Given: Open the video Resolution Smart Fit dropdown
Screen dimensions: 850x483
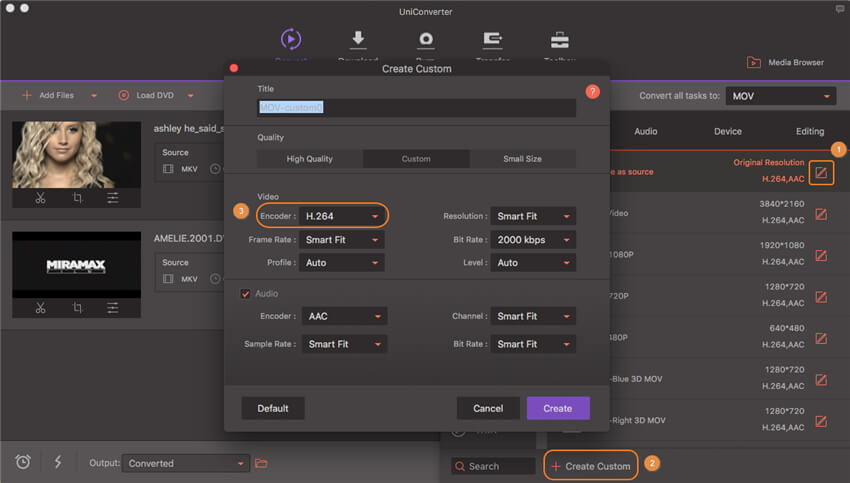Looking at the screenshot, I should click(x=533, y=216).
